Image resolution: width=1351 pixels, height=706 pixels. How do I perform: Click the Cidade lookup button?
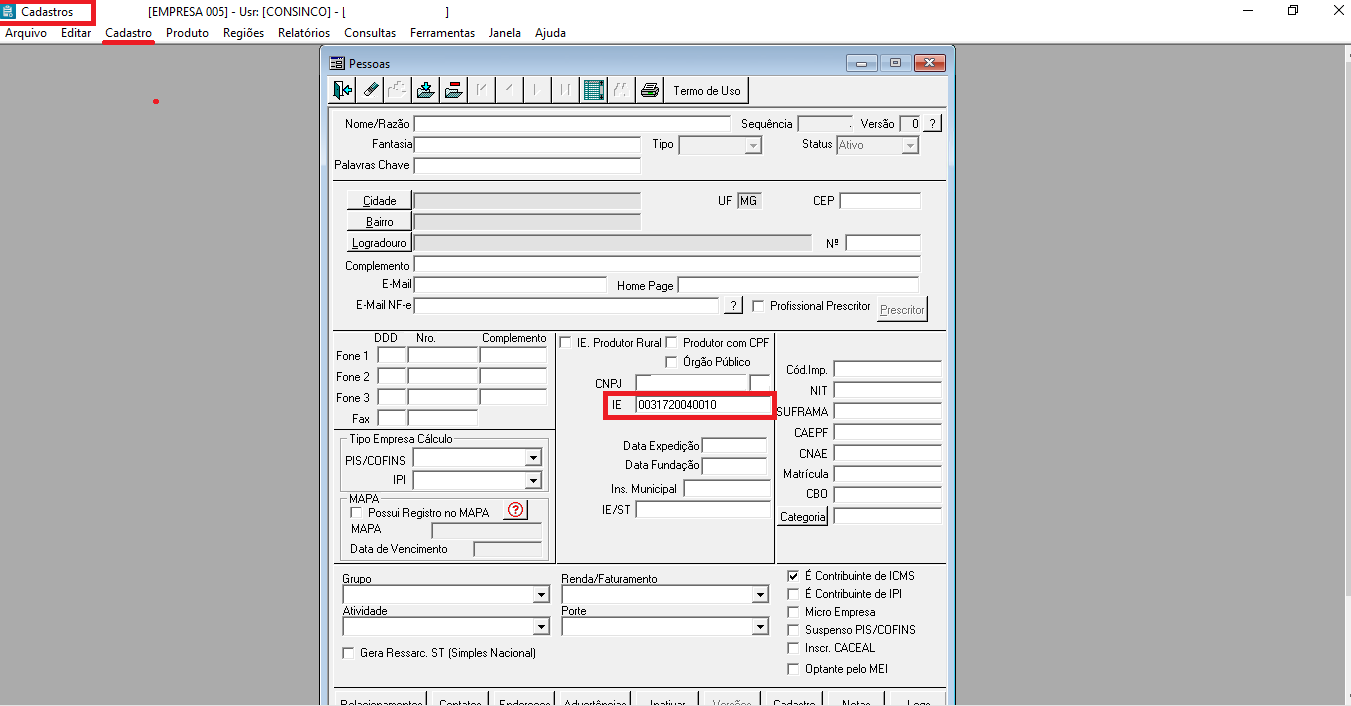point(379,201)
